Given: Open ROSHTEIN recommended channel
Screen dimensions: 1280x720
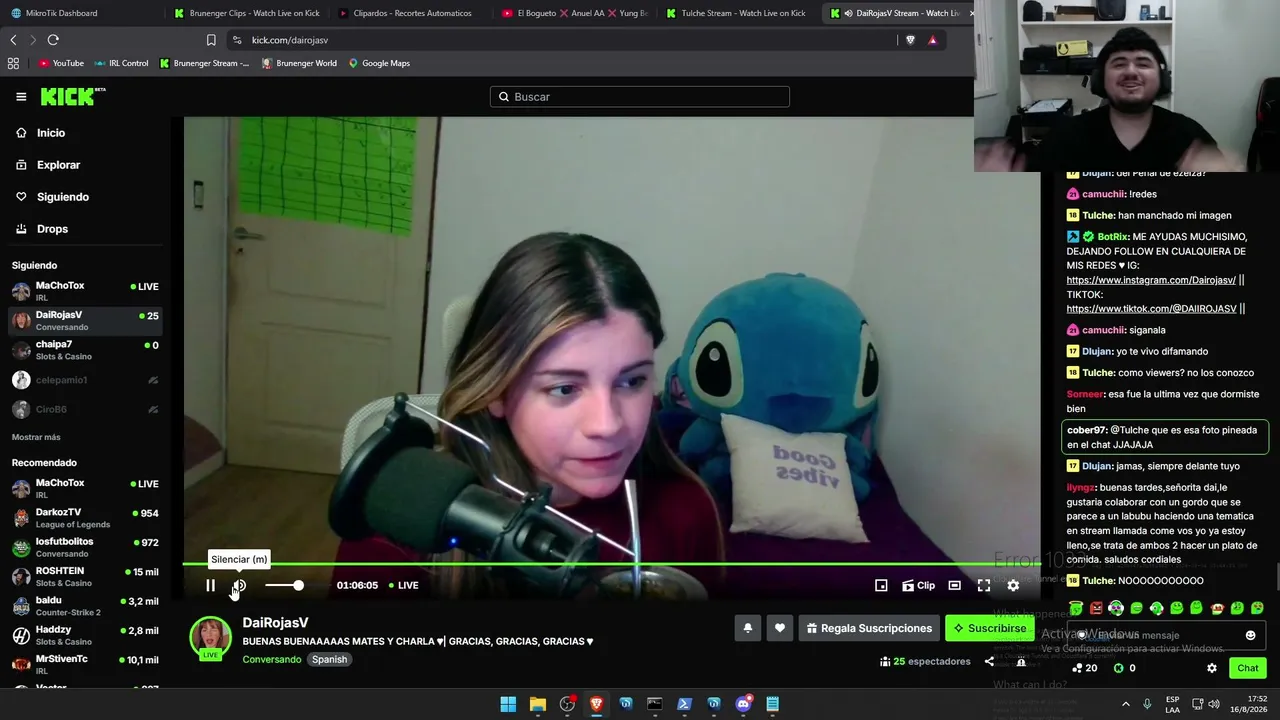Looking at the screenshot, I should pos(85,576).
